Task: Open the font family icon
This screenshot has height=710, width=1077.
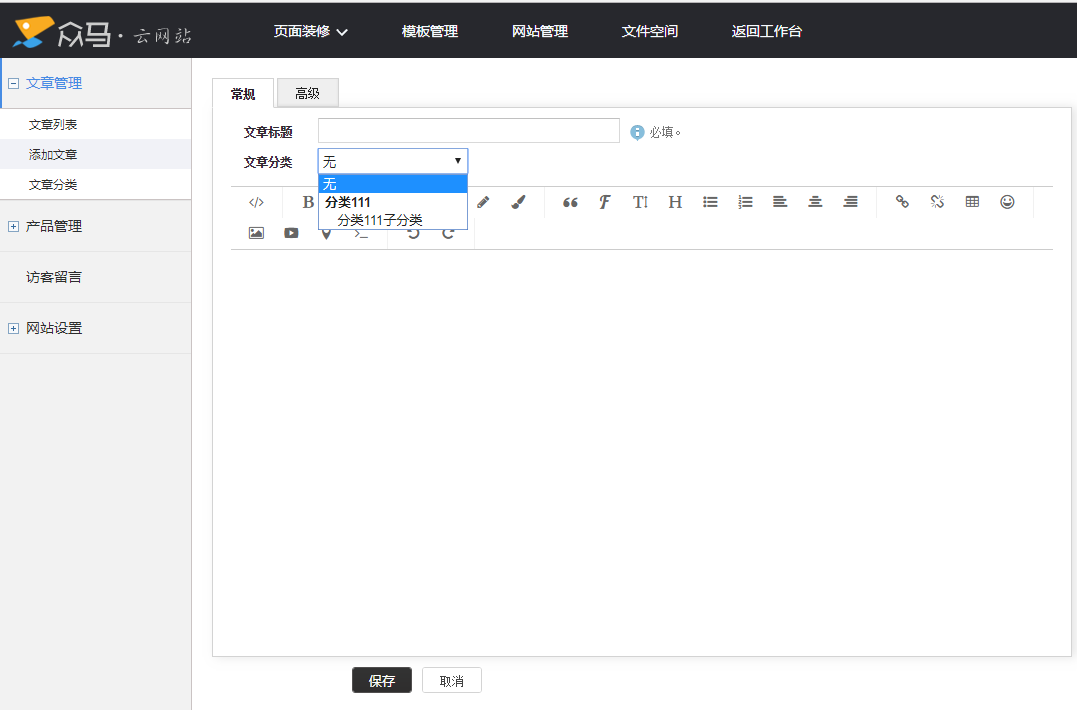Action: tap(604, 202)
